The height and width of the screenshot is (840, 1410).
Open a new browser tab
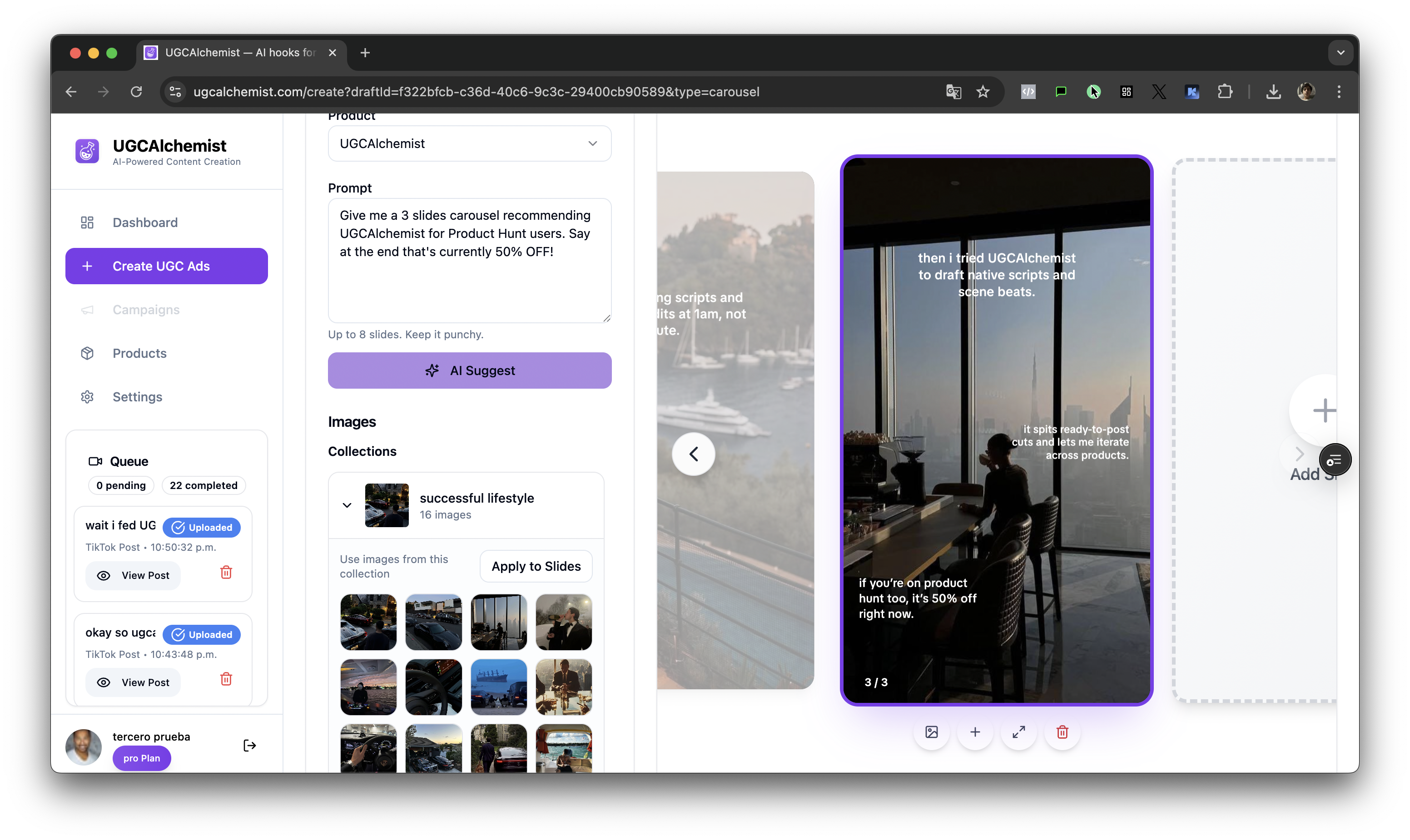[x=365, y=53]
